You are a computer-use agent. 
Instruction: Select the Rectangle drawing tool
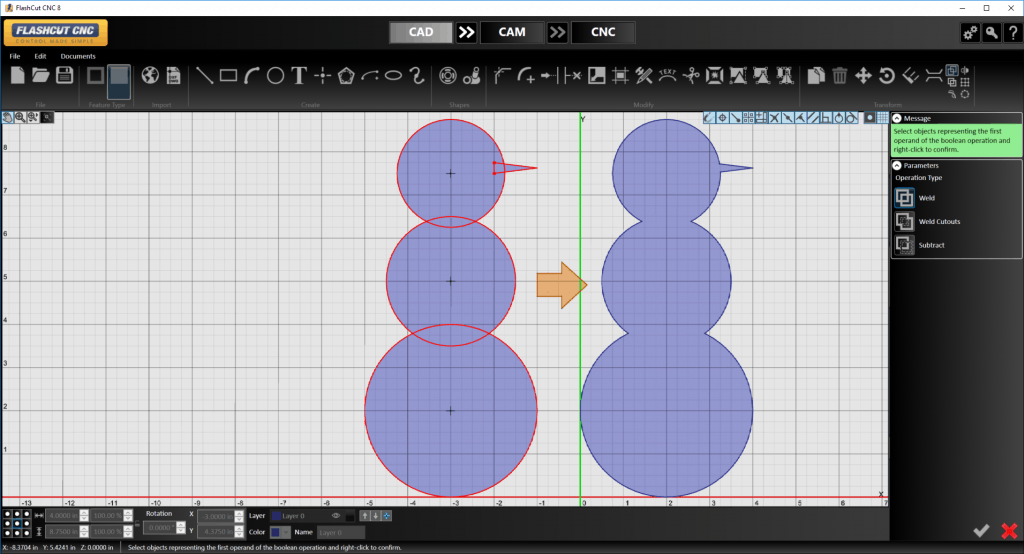coord(228,75)
